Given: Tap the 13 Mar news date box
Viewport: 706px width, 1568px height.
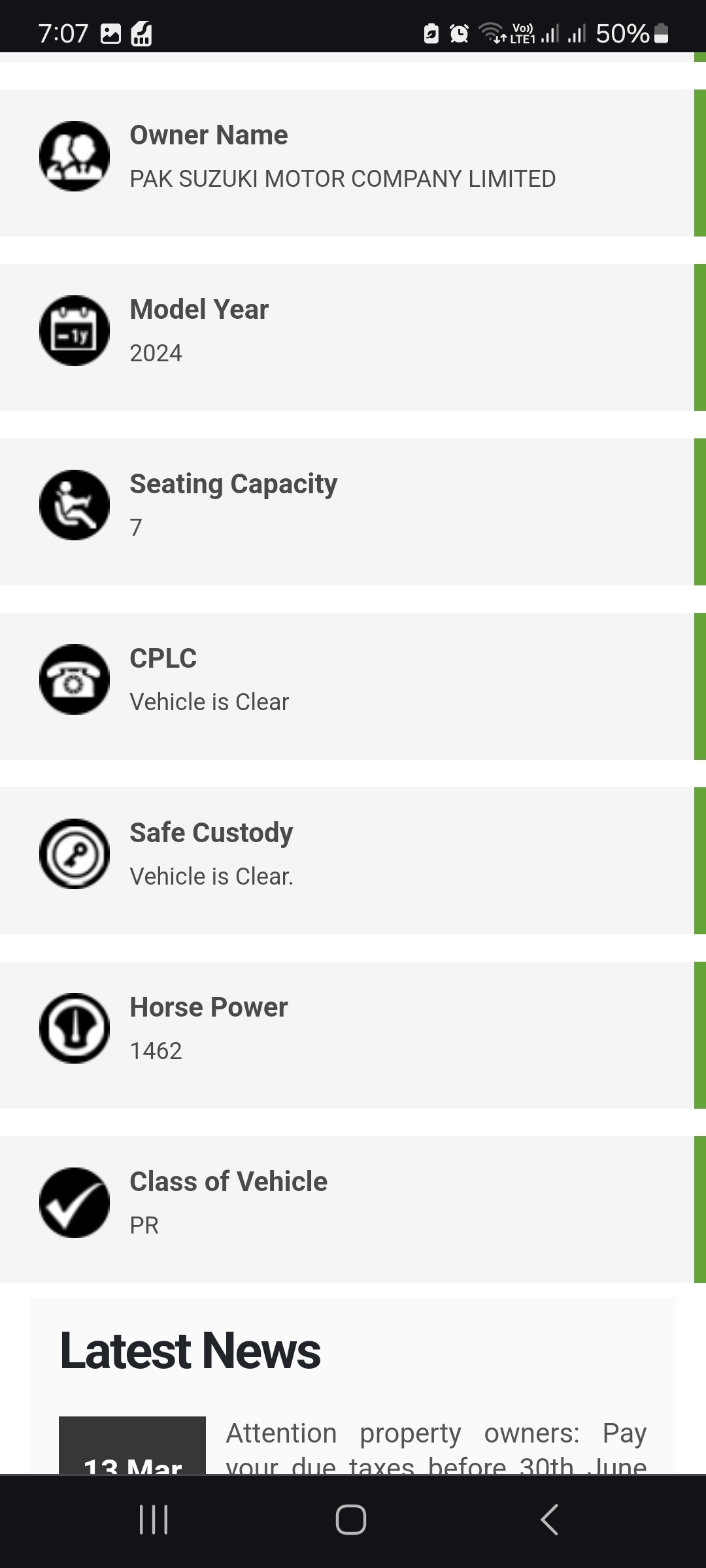Looking at the screenshot, I should 132,1445.
